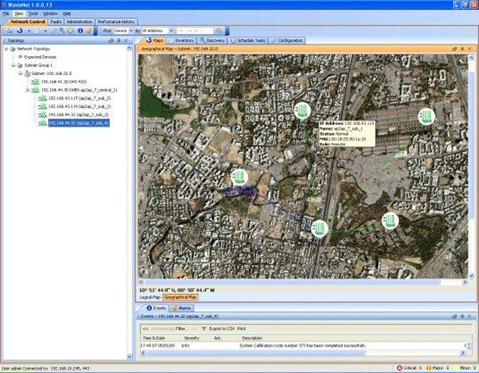479x373 pixels.
Task: Switch to Geographical Map view
Action: (181, 297)
